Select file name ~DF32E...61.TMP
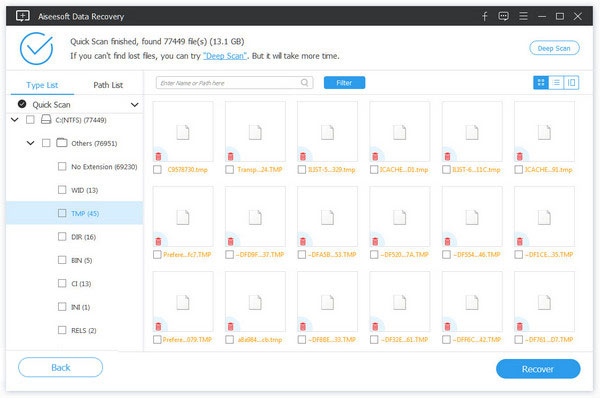The height and width of the screenshot is (398, 600). pos(404,339)
